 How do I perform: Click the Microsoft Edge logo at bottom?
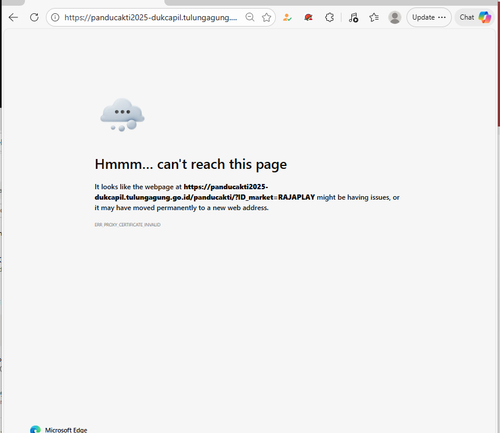pos(35,429)
